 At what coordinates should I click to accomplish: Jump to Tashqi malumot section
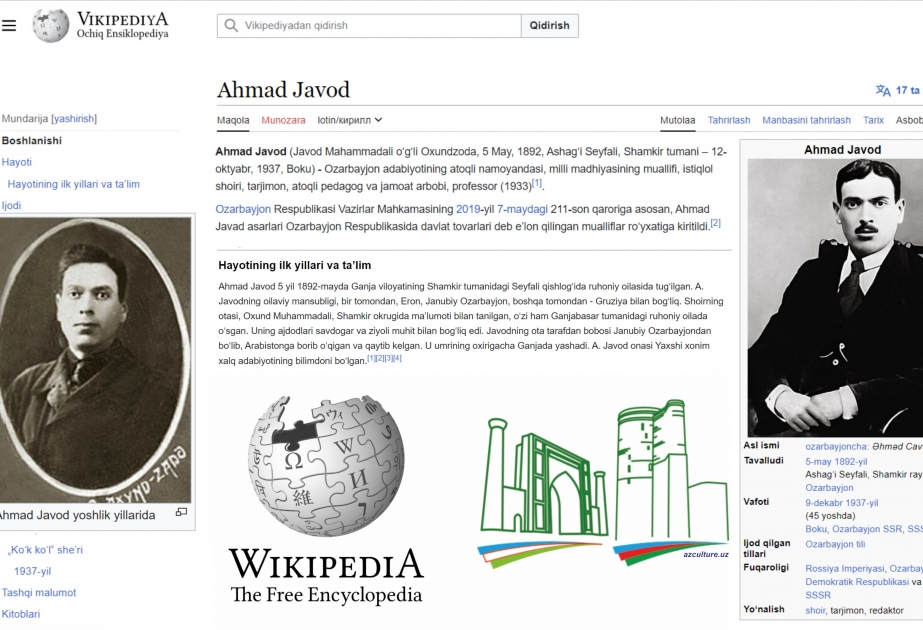pyautogui.click(x=39, y=592)
